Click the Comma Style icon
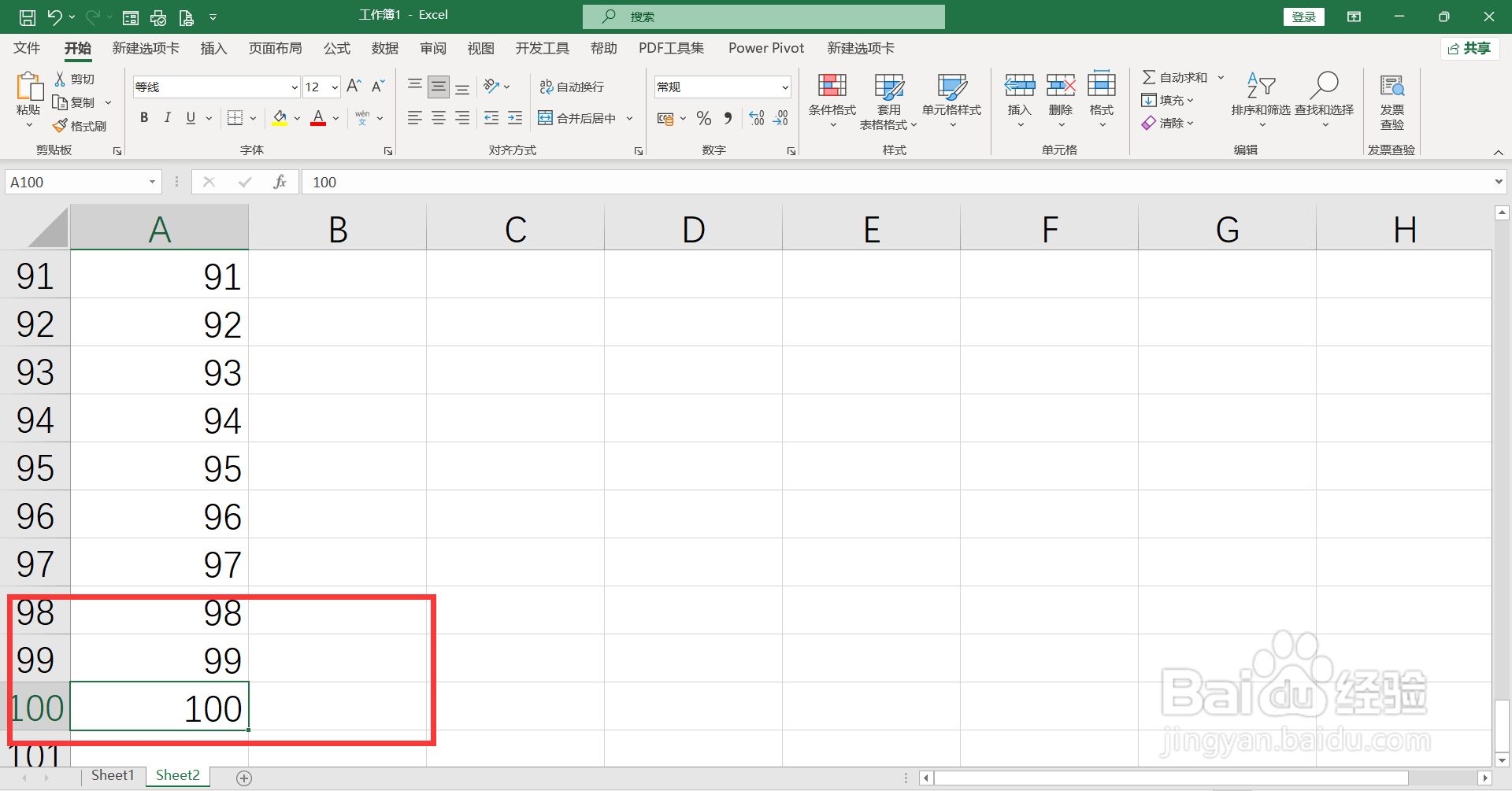 (728, 118)
